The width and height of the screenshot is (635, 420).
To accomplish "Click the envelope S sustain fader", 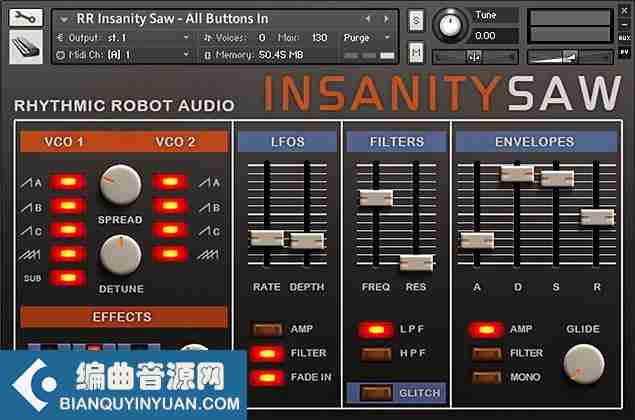I will [x=557, y=179].
